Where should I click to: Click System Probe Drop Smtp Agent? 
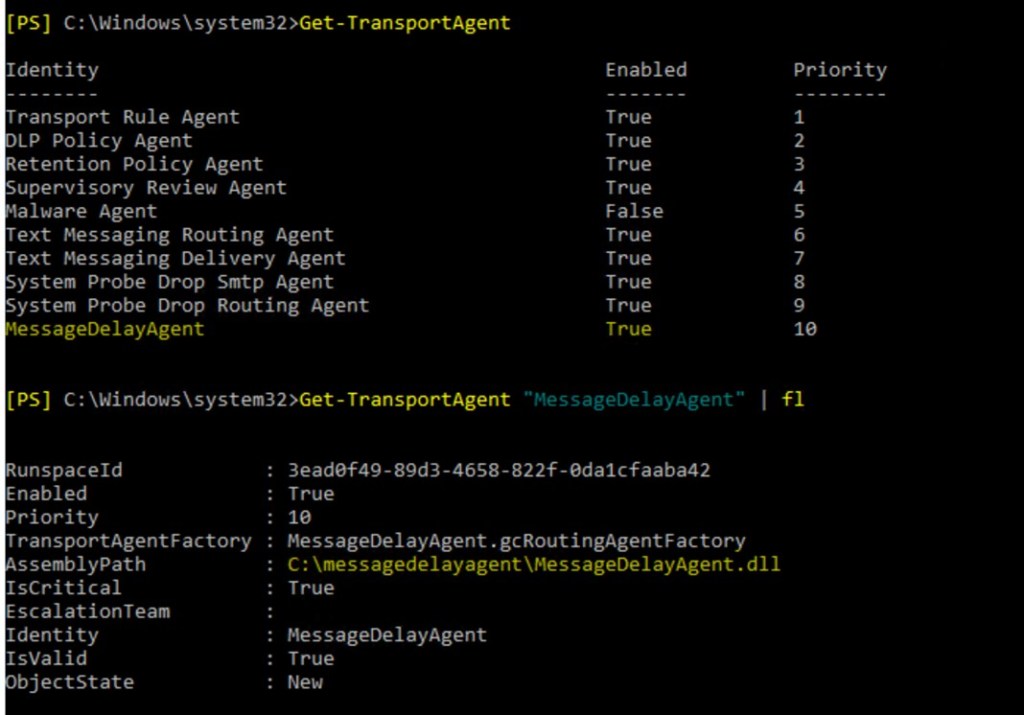point(169,282)
